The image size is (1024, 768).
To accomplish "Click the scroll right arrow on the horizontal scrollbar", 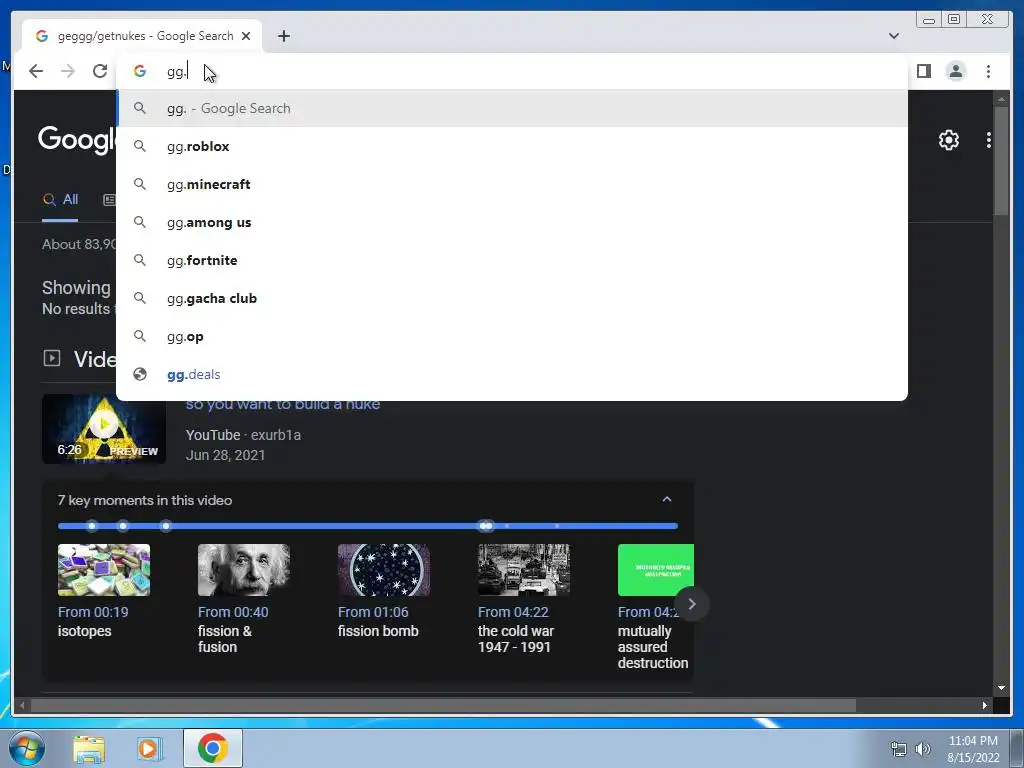I will (984, 705).
